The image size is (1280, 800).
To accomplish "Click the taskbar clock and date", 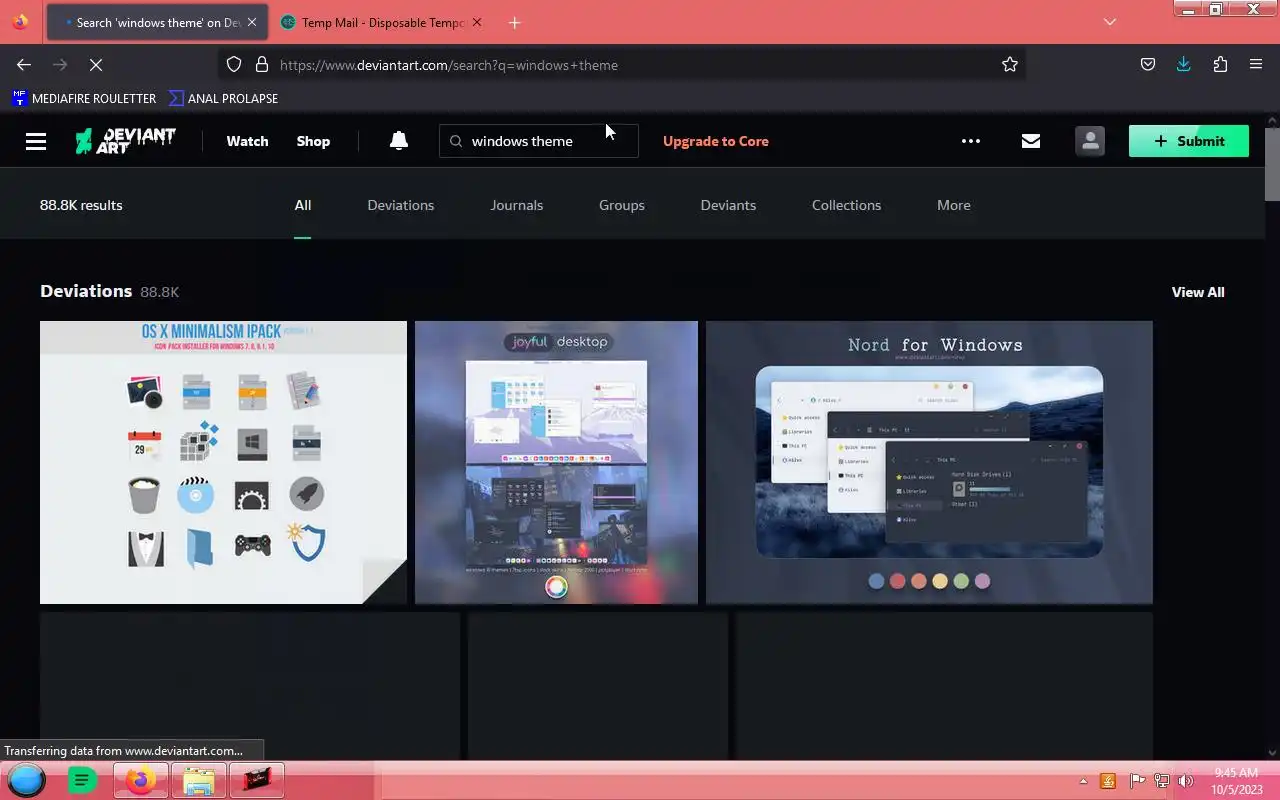I will pyautogui.click(x=1236, y=781).
